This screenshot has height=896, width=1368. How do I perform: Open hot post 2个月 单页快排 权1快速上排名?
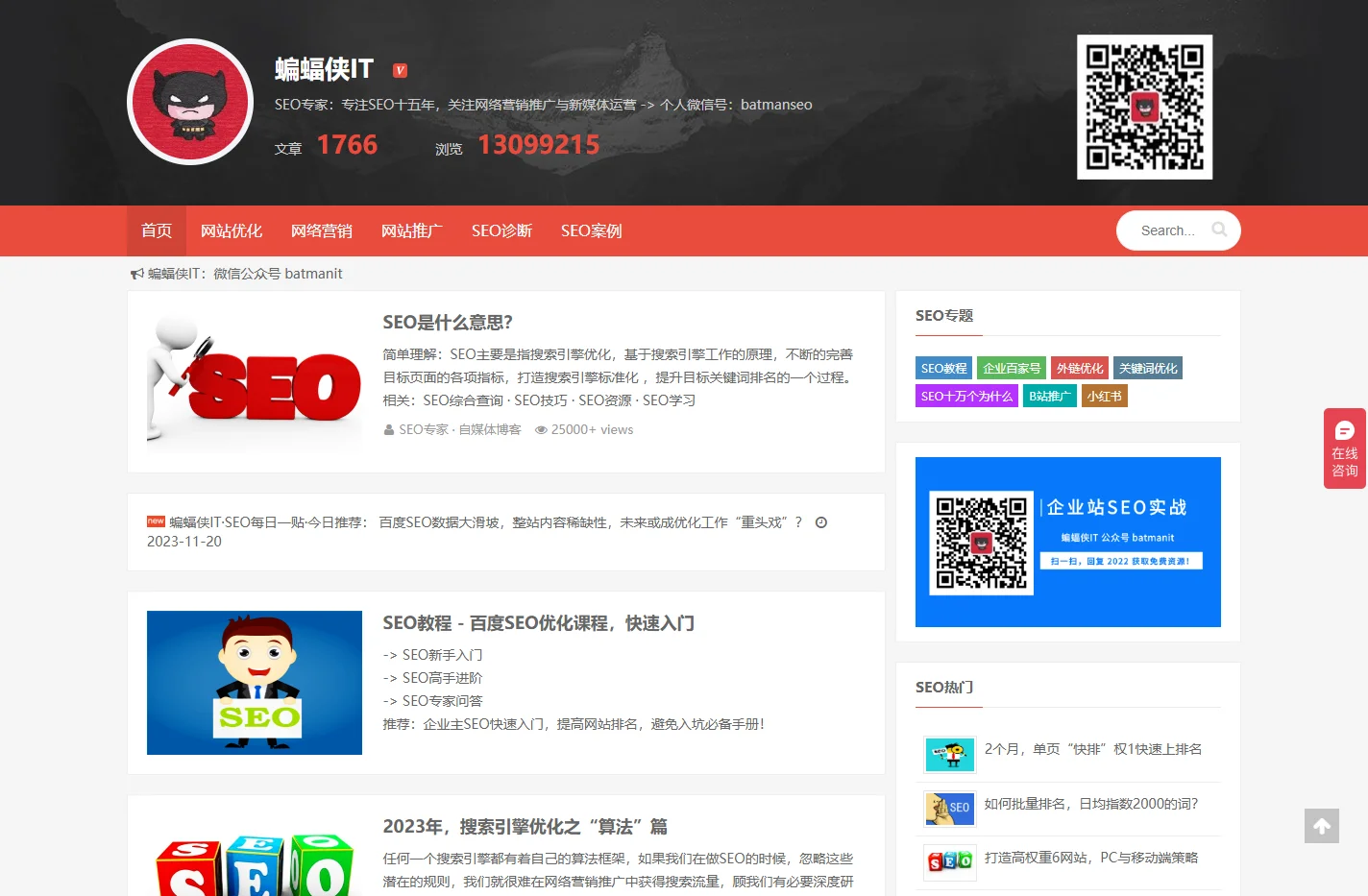coord(1093,749)
